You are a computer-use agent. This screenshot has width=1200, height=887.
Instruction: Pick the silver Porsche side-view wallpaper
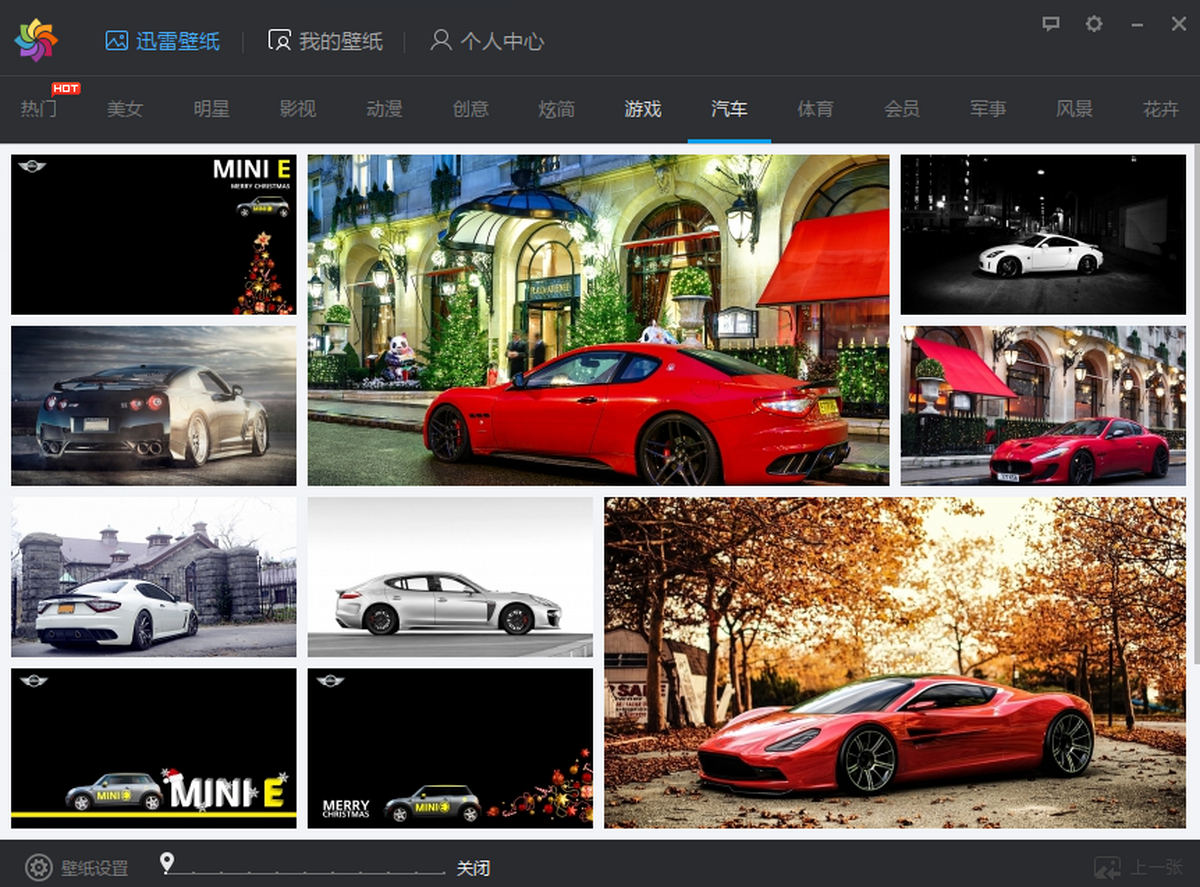(x=450, y=577)
